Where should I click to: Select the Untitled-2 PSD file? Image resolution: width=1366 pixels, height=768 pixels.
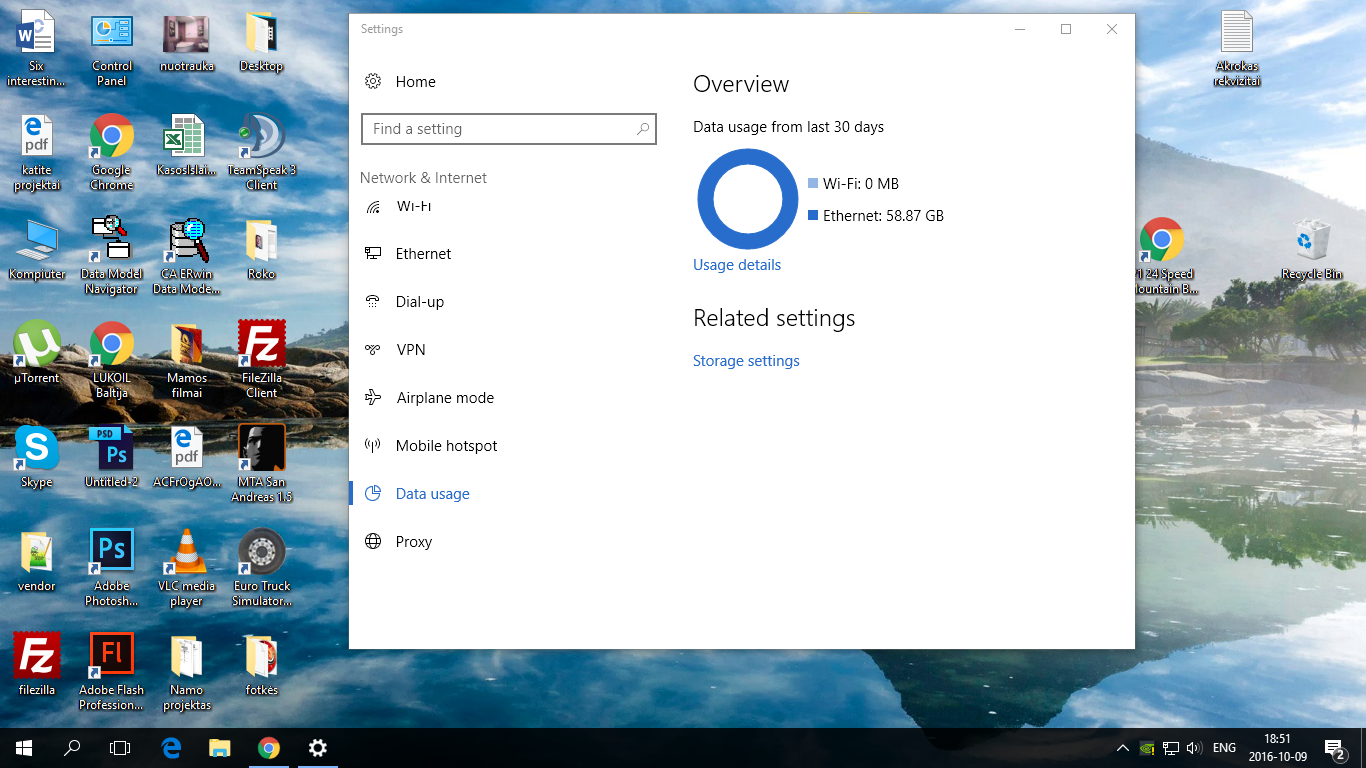(112, 457)
